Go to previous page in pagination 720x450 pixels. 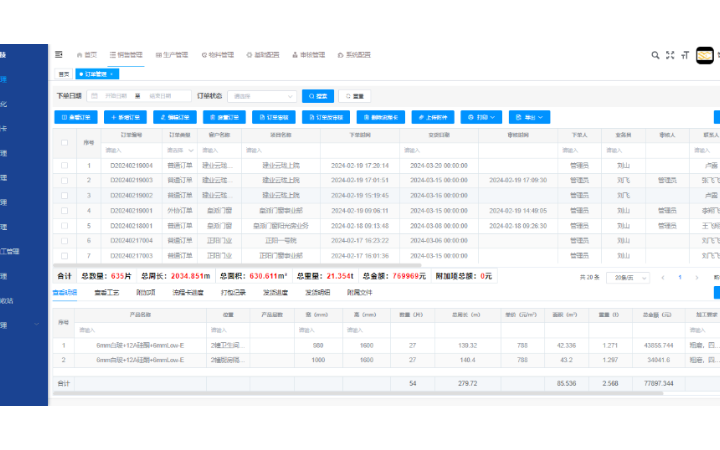663,276
